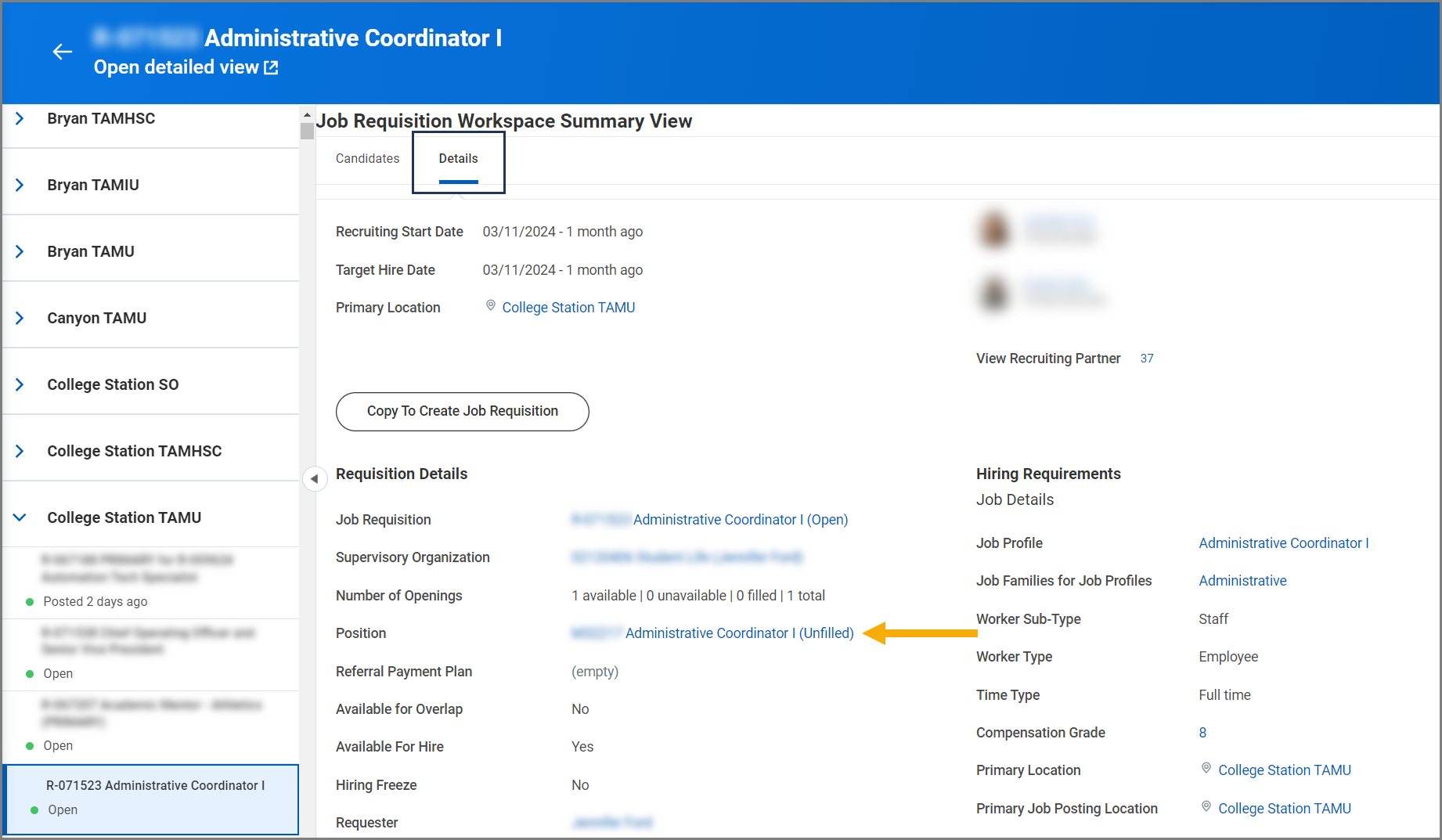
Task: Click the second recruiter profile photo
Action: click(x=995, y=294)
